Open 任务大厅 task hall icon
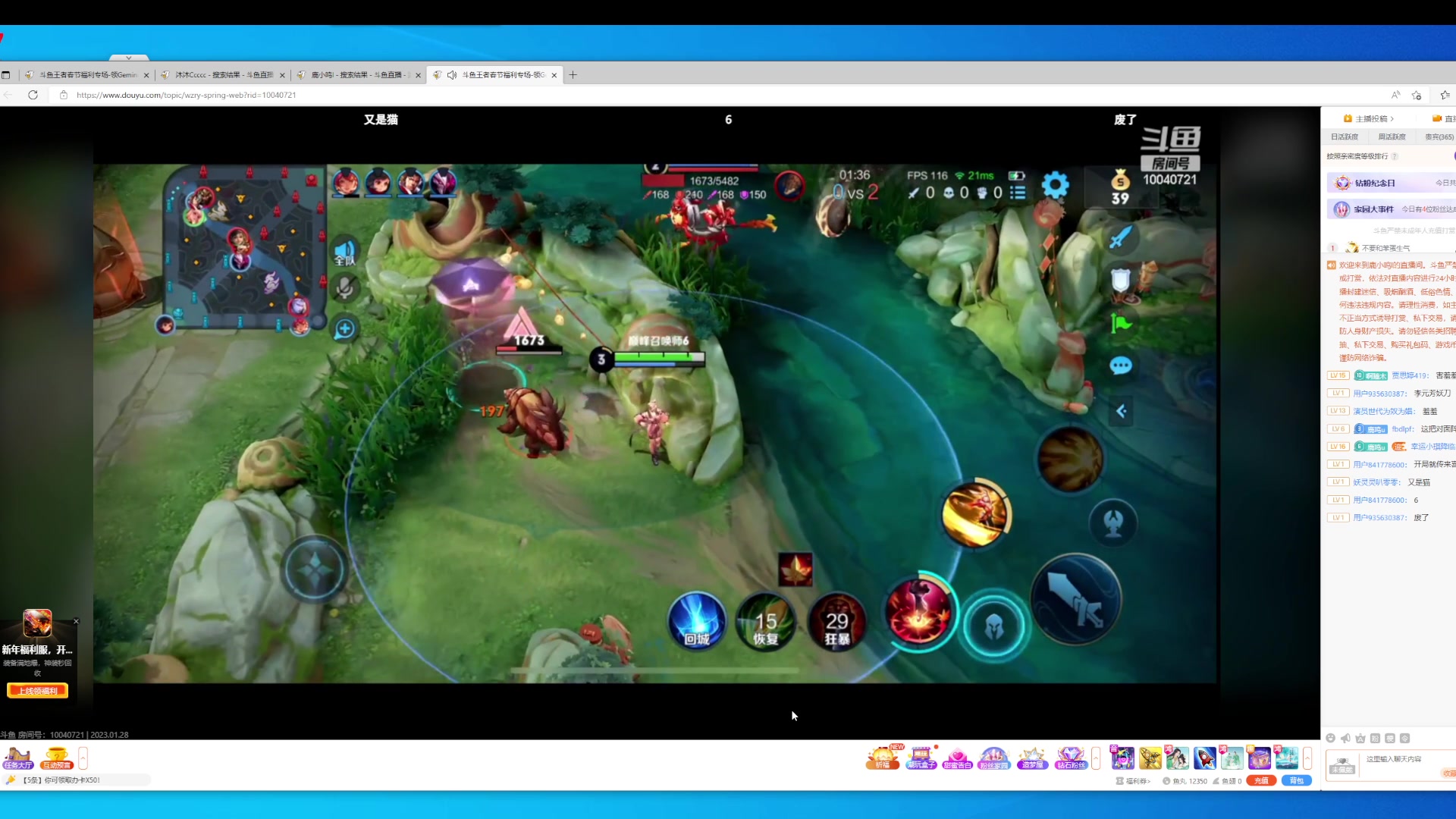Screen dimensions: 1456x819 18,758
